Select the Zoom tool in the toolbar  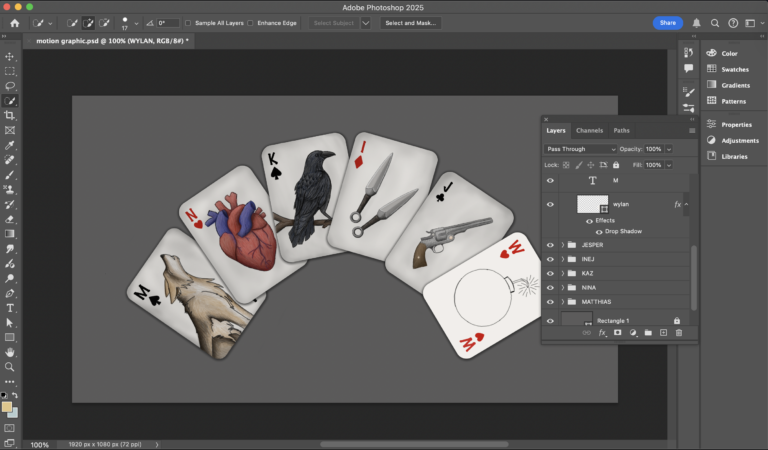tap(10, 367)
